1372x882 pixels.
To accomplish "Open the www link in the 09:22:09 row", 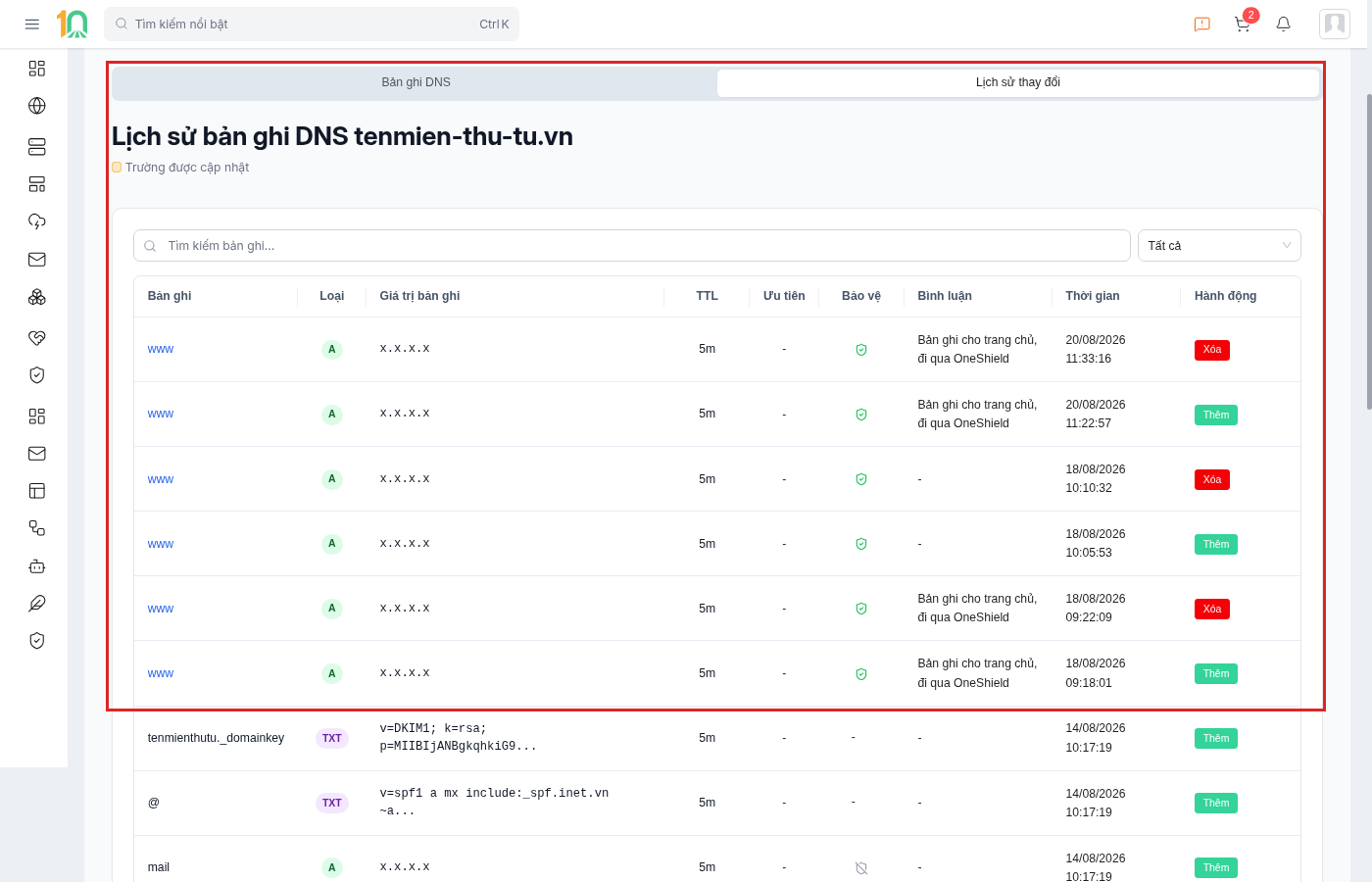I will (161, 609).
